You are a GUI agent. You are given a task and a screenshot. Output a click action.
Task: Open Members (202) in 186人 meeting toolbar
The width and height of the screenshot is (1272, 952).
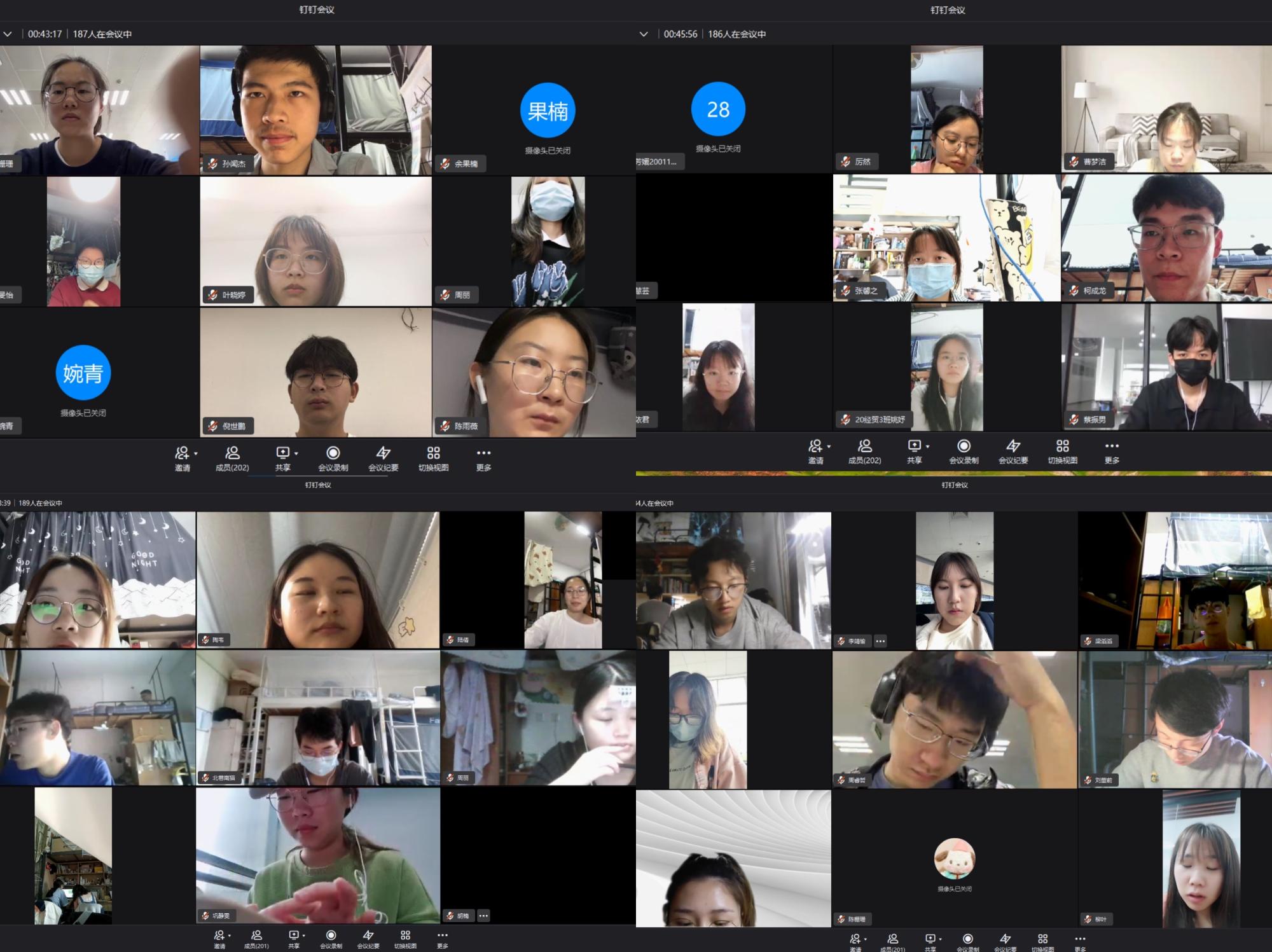[x=864, y=446]
